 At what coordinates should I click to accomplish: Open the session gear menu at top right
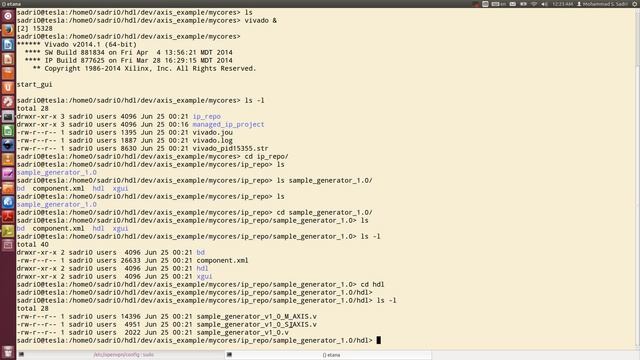coord(635,4)
